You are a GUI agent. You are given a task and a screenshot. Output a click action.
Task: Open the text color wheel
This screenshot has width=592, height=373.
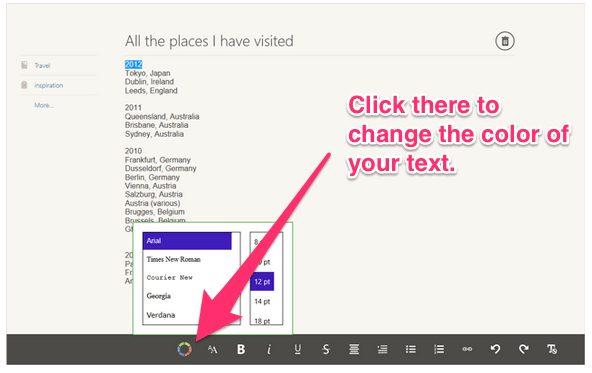tap(185, 349)
